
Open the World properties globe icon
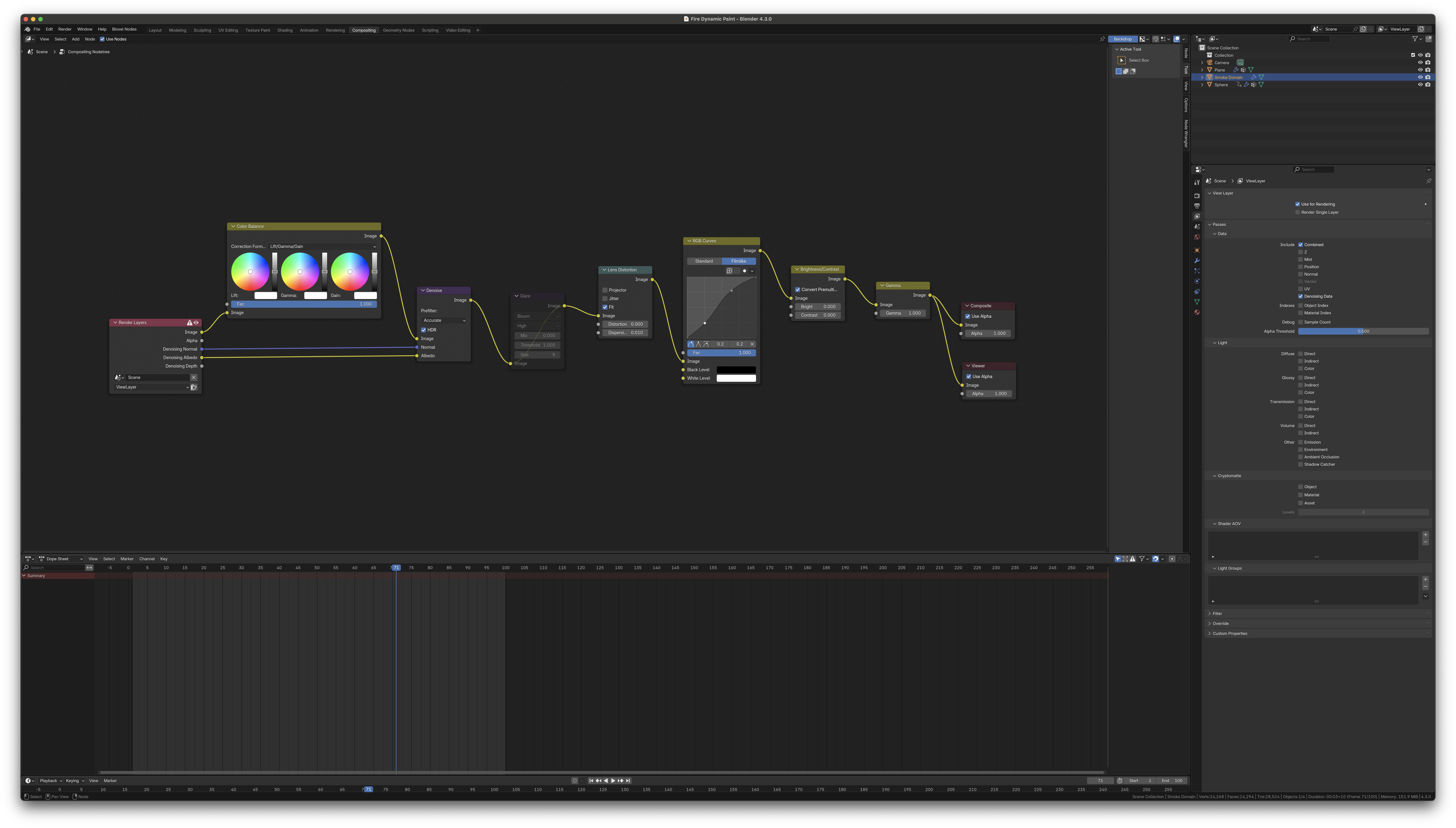pyautogui.click(x=1197, y=237)
